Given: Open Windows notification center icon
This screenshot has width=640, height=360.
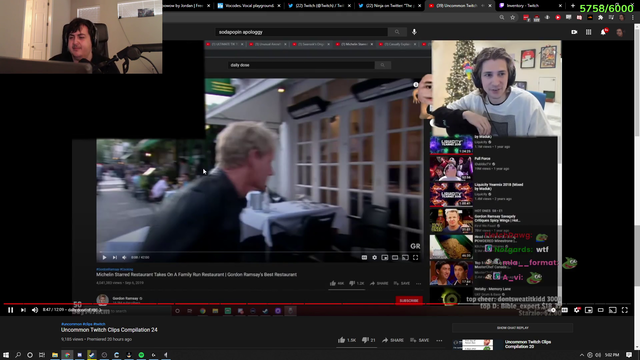Looking at the screenshot, I should (629, 355).
